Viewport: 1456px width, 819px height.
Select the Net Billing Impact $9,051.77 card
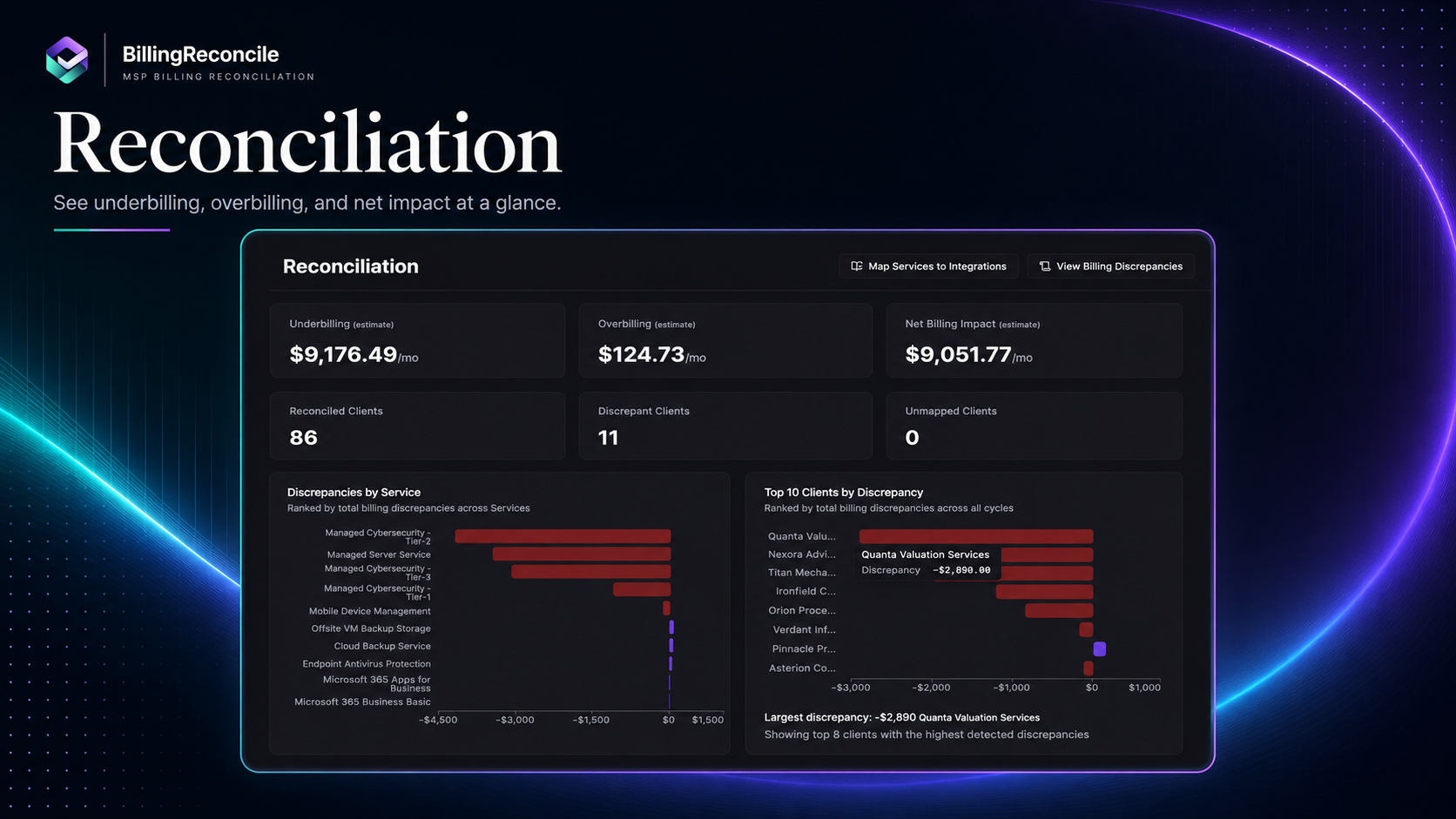1035,340
